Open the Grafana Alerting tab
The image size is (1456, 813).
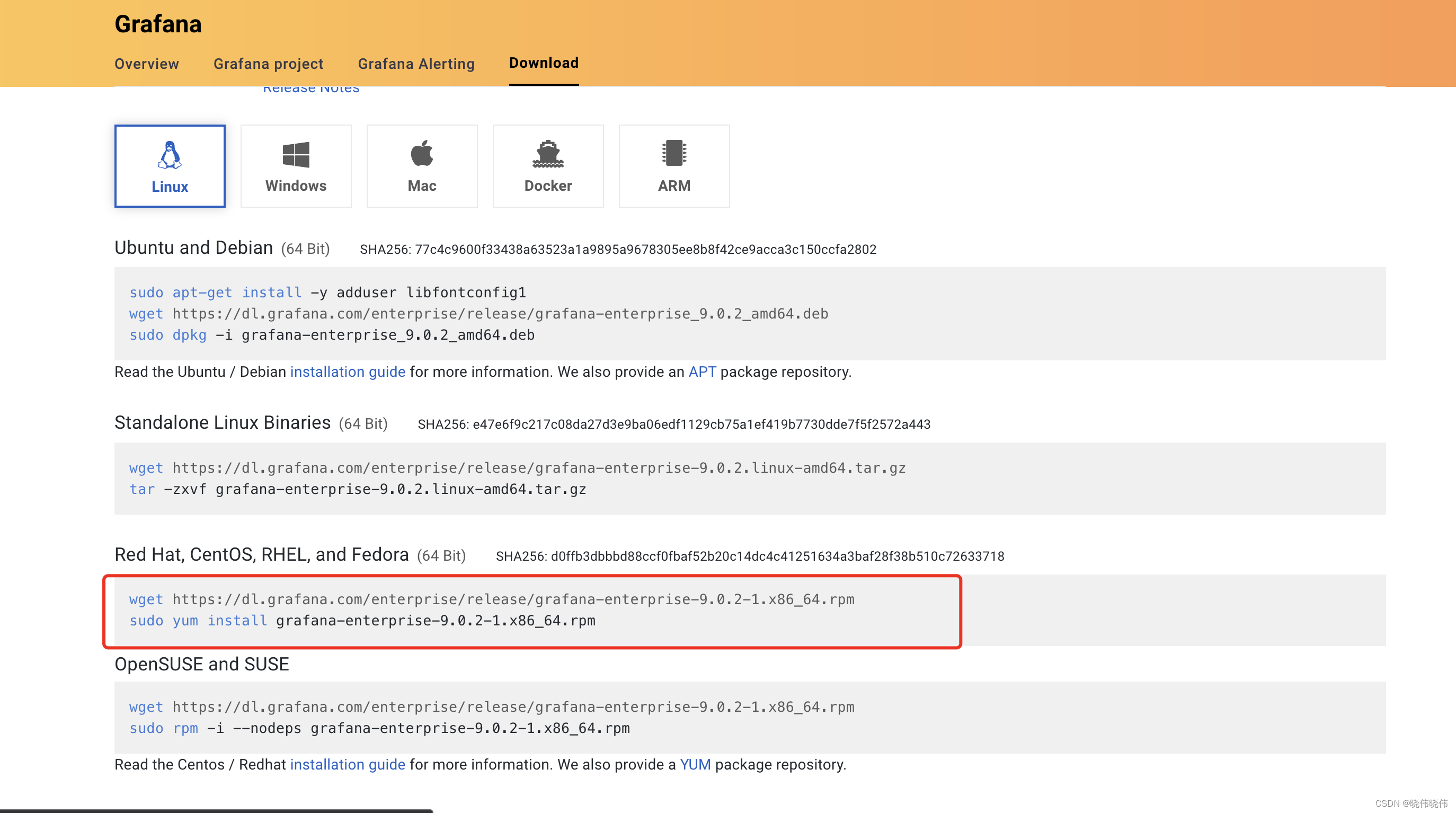coord(416,64)
